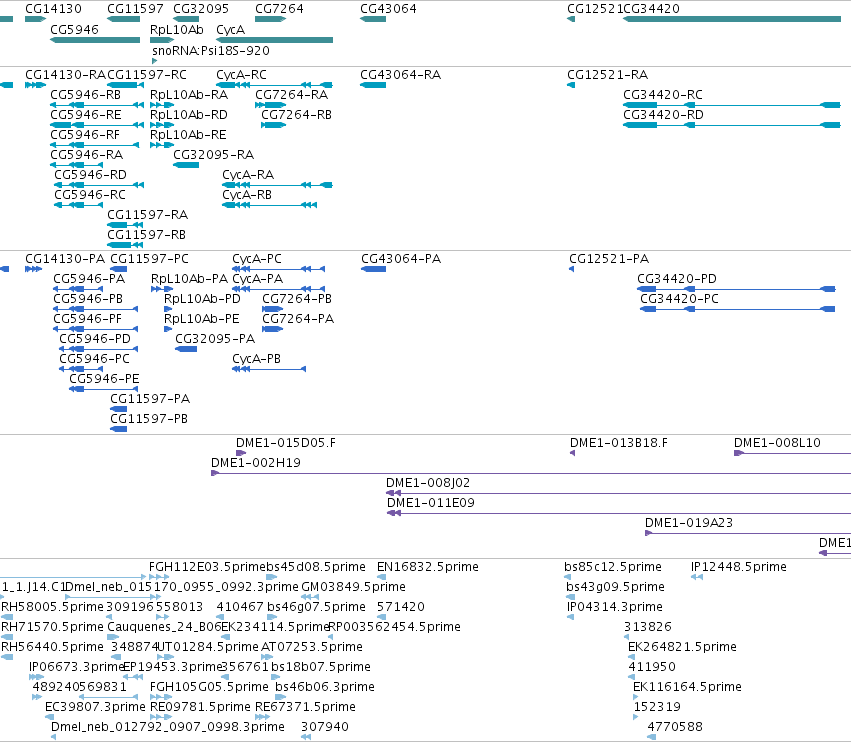Select protein label CycA-PB
Viewport: 851px width, 742px height.
pos(256,359)
